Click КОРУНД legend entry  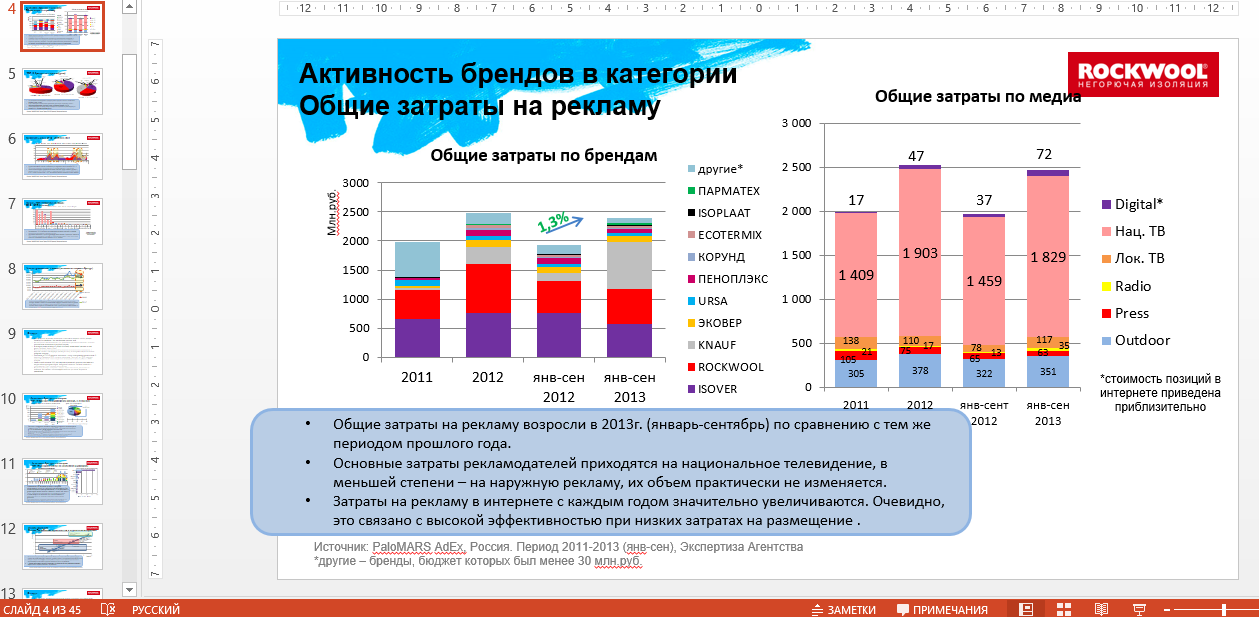[x=715, y=257]
